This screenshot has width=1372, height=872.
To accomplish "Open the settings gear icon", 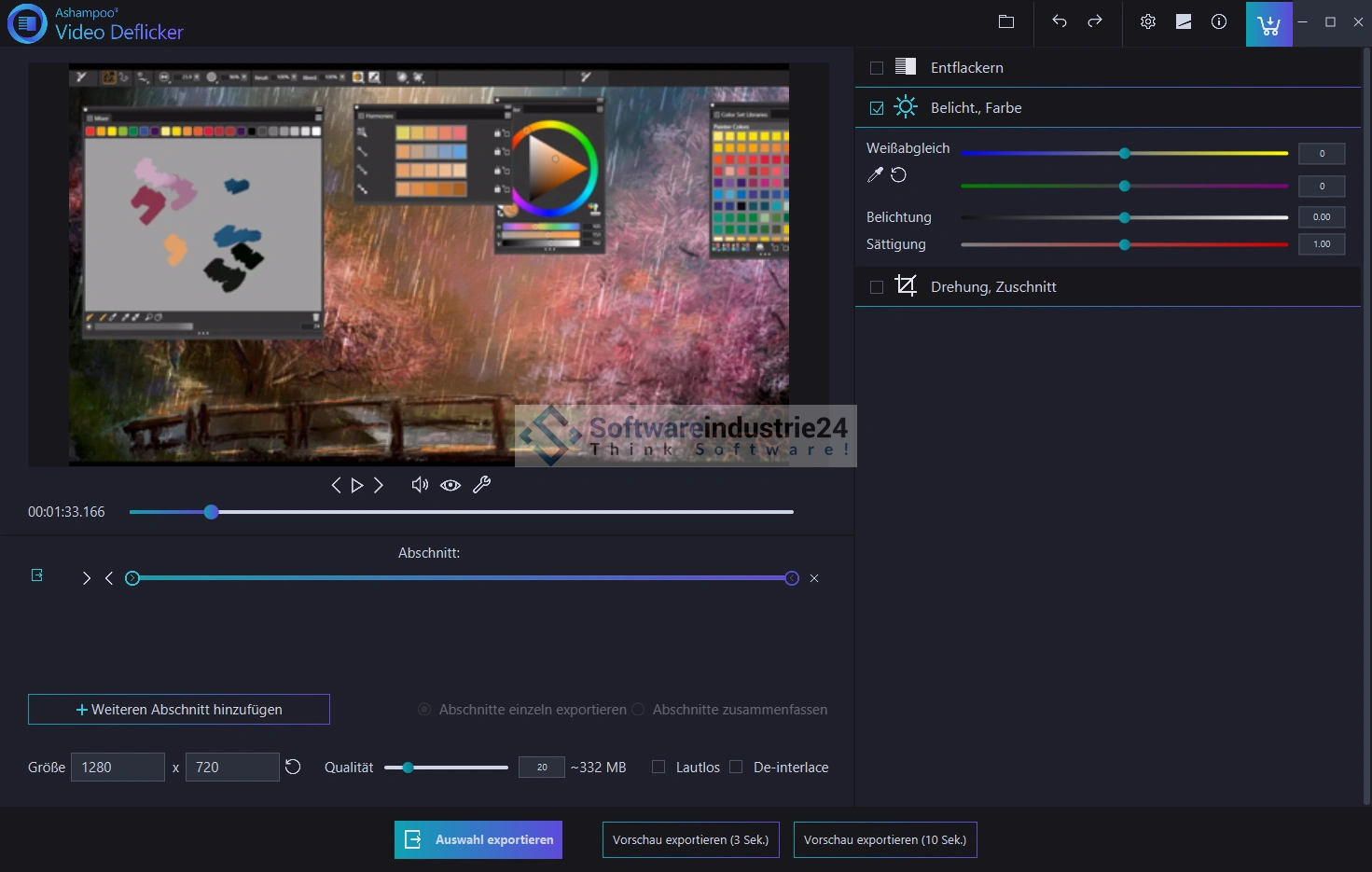I will tap(1148, 21).
